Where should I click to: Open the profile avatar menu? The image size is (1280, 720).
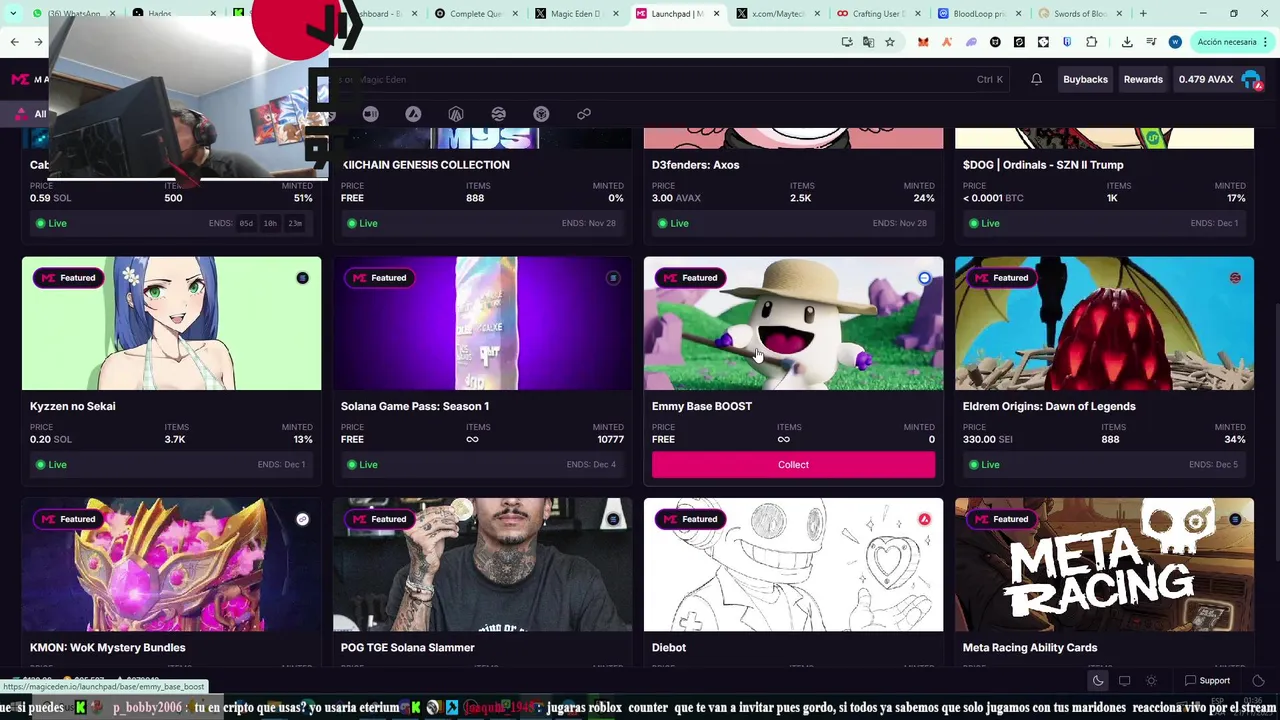tap(1251, 79)
